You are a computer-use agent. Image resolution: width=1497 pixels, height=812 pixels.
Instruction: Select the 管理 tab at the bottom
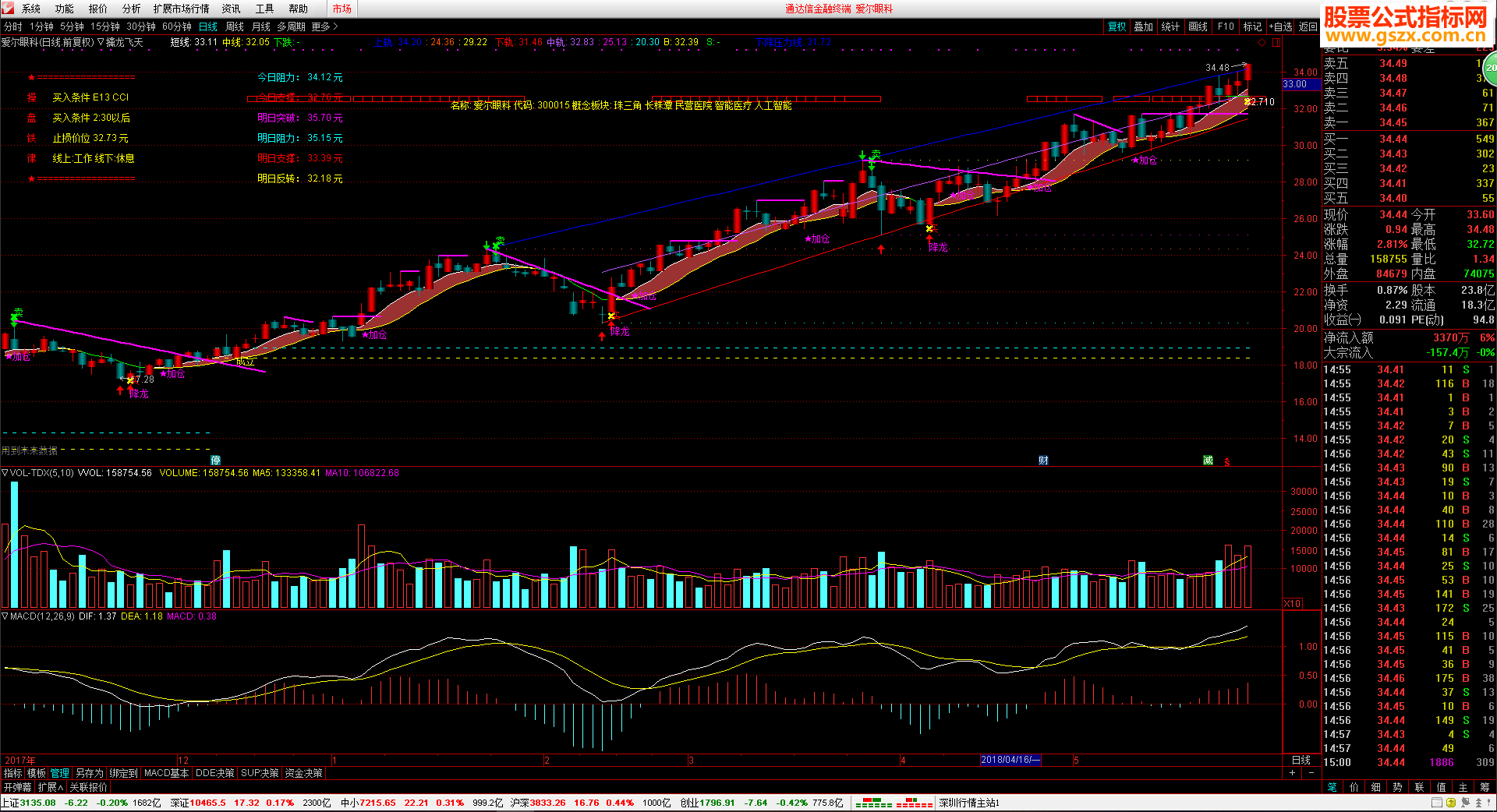click(60, 773)
